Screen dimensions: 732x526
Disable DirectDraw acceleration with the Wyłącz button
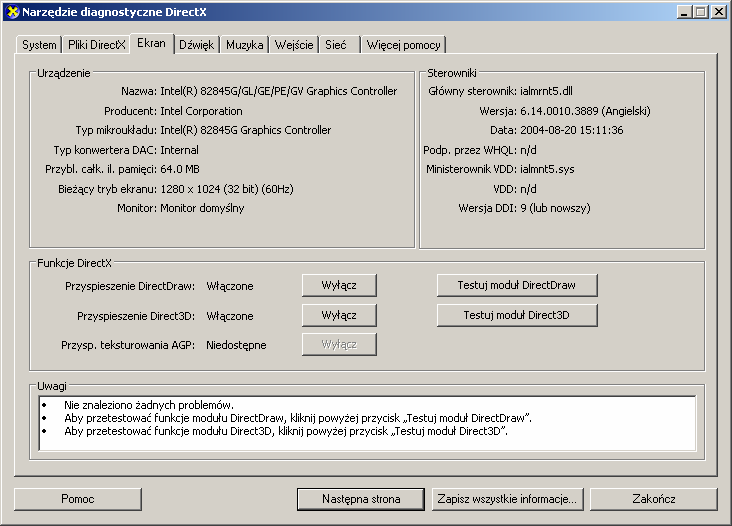coord(339,285)
